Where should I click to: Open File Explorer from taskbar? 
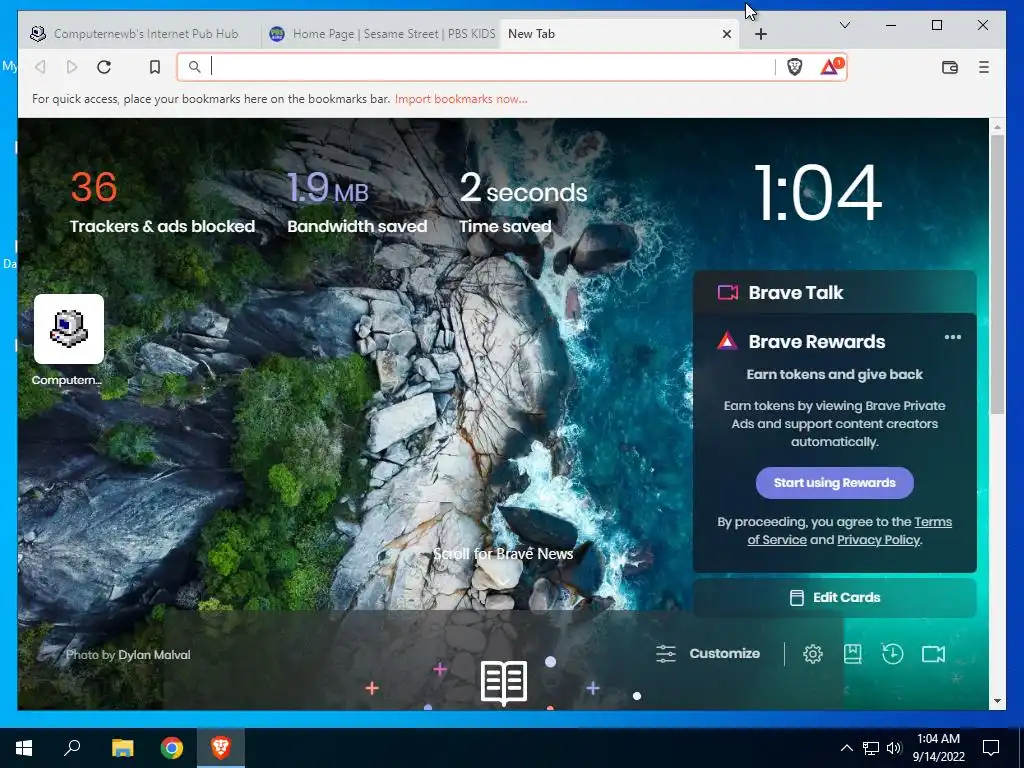122,748
